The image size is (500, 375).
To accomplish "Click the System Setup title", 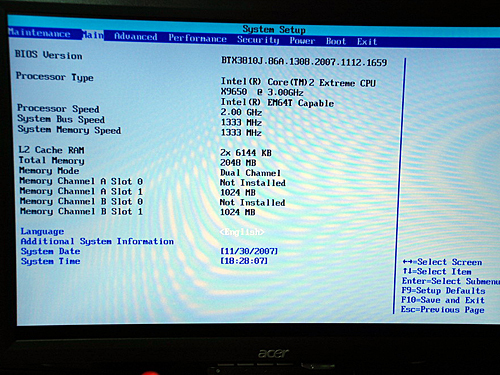I will tap(274, 29).
